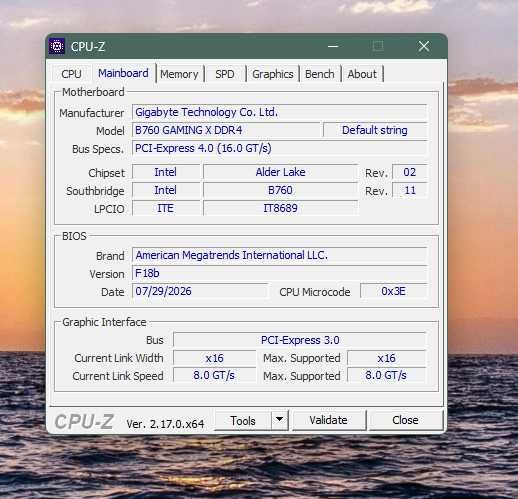
Task: Switch to the CPU tab
Action: [71, 74]
